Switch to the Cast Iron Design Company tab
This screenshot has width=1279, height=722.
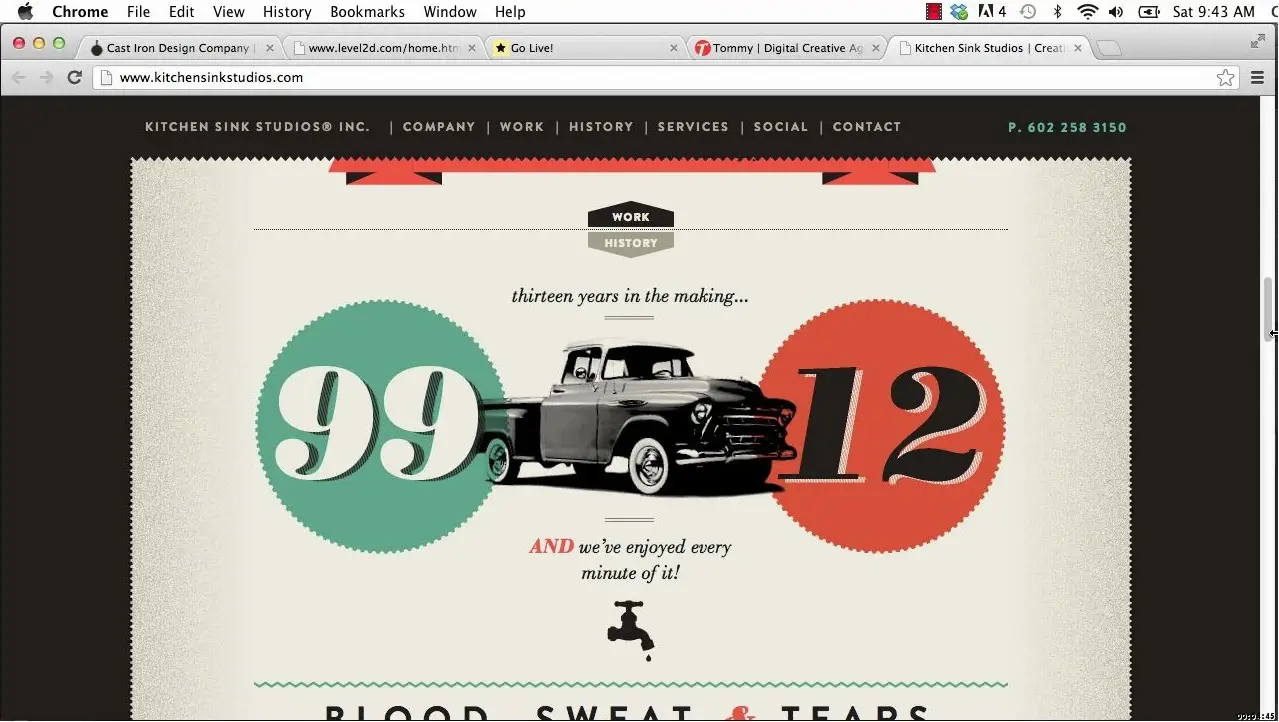coord(180,48)
